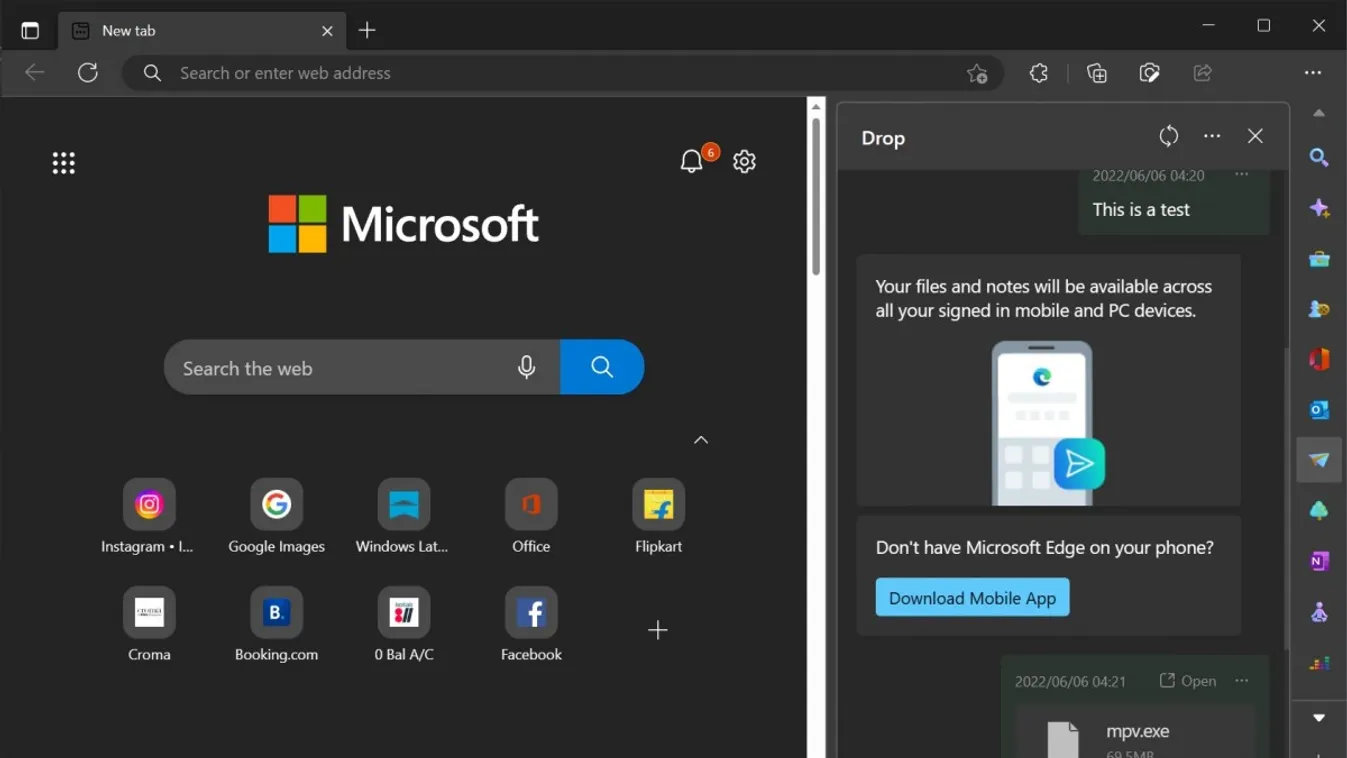Go back using the back arrow

[x=35, y=73]
